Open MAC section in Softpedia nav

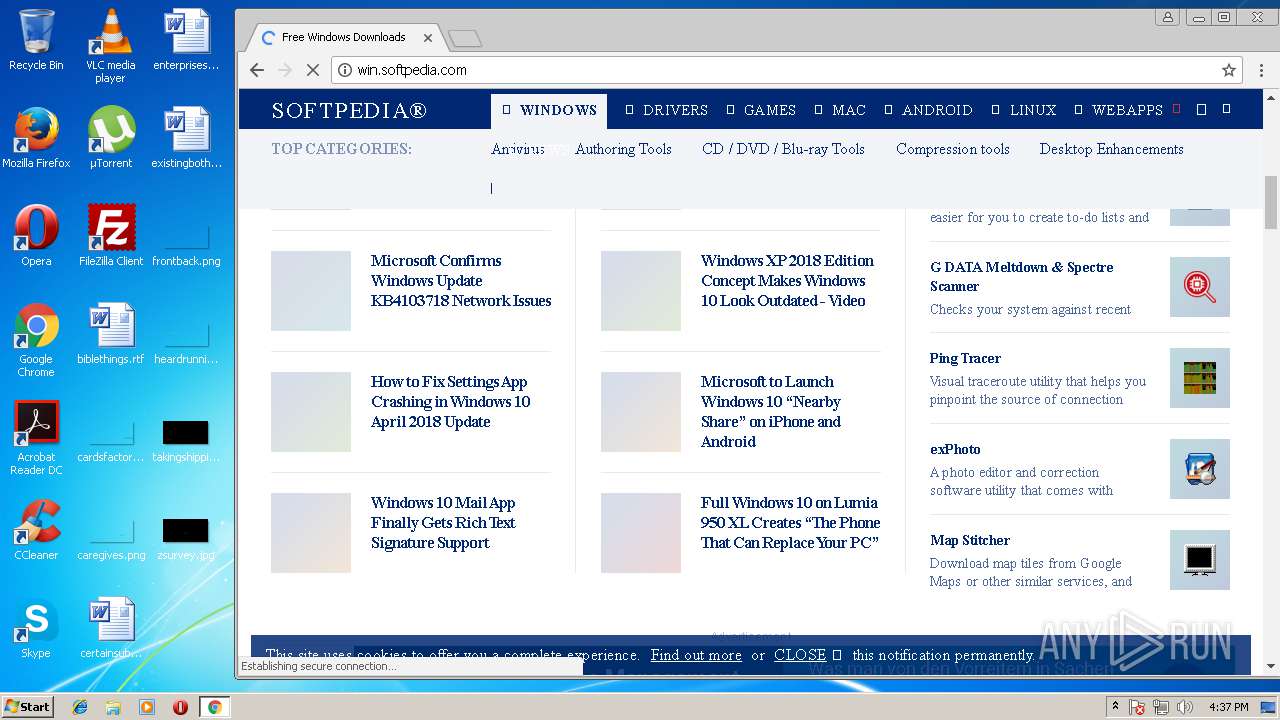(x=840, y=110)
